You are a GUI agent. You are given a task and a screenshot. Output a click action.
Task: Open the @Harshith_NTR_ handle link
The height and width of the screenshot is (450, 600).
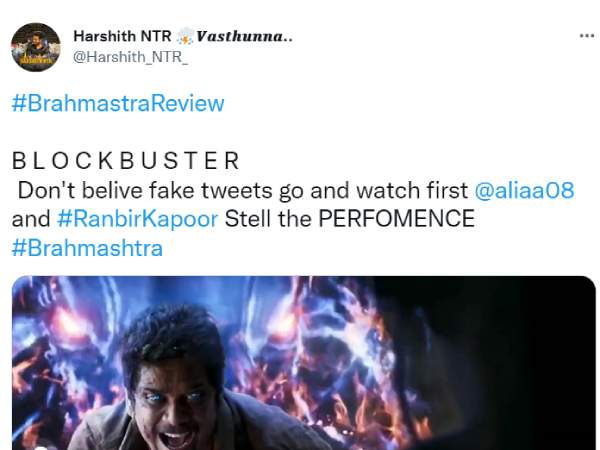(130, 57)
